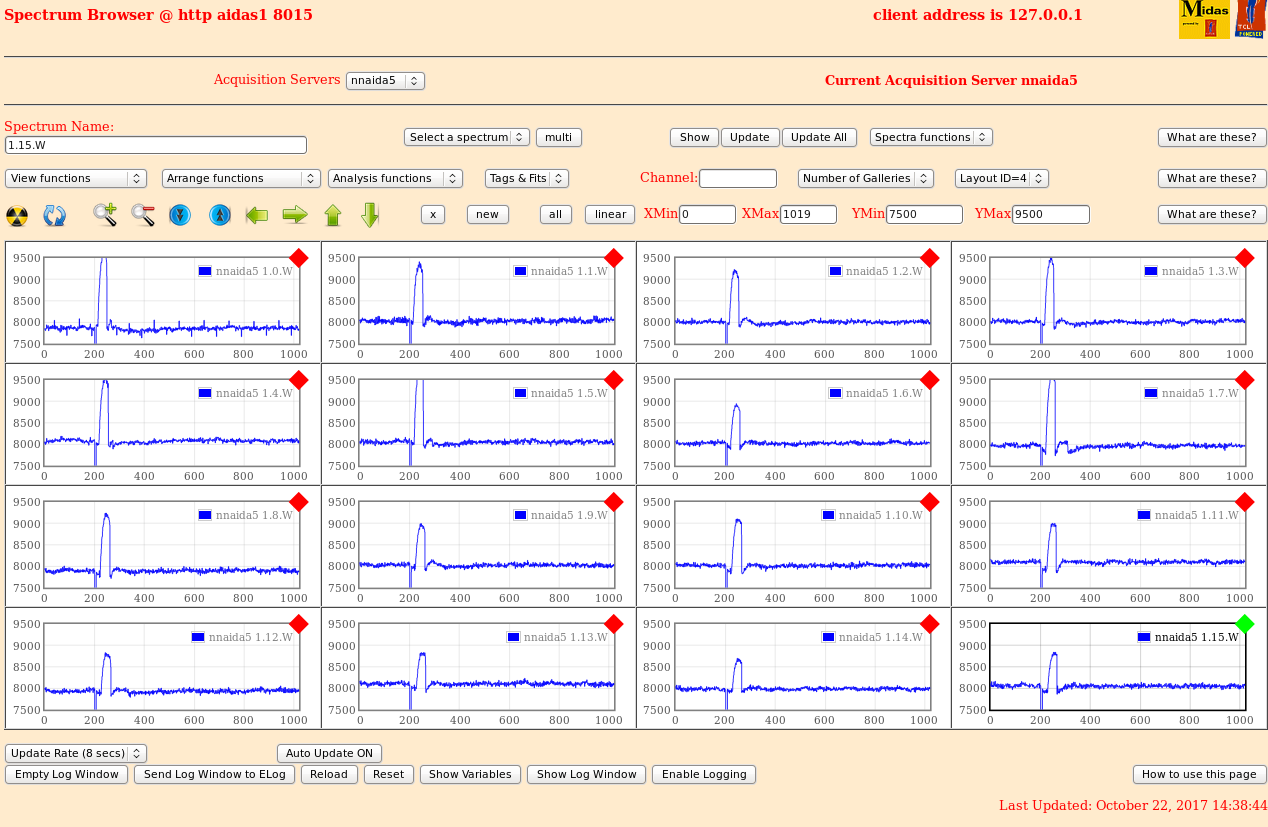Toggle the green diamond on spectrum 1.15.W
Image resolution: width=1268 pixels, height=827 pixels.
[x=1244, y=624]
